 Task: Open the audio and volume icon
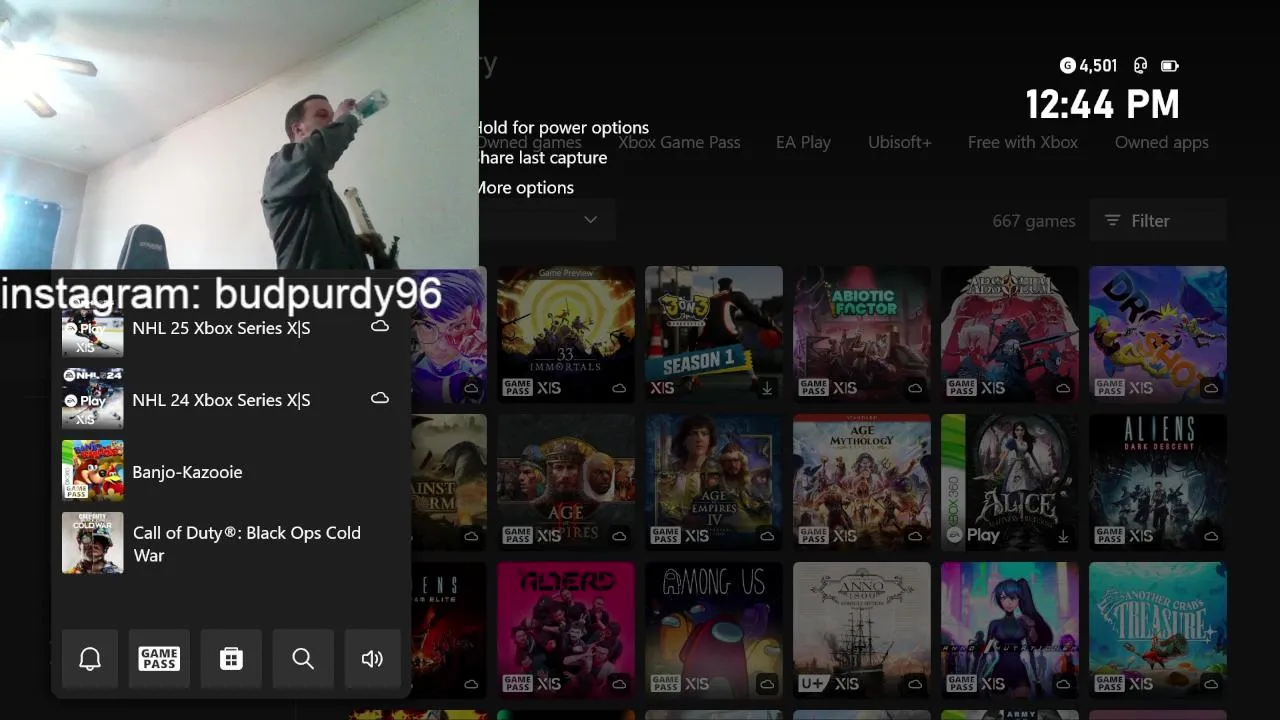372,658
